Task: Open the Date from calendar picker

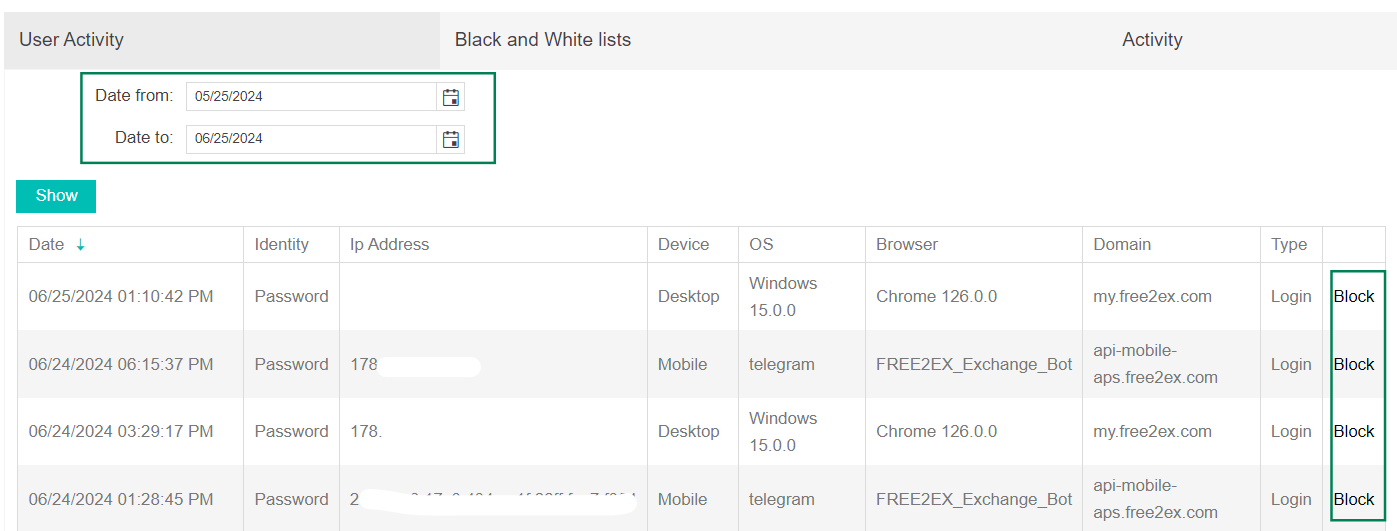Action: coord(451,97)
